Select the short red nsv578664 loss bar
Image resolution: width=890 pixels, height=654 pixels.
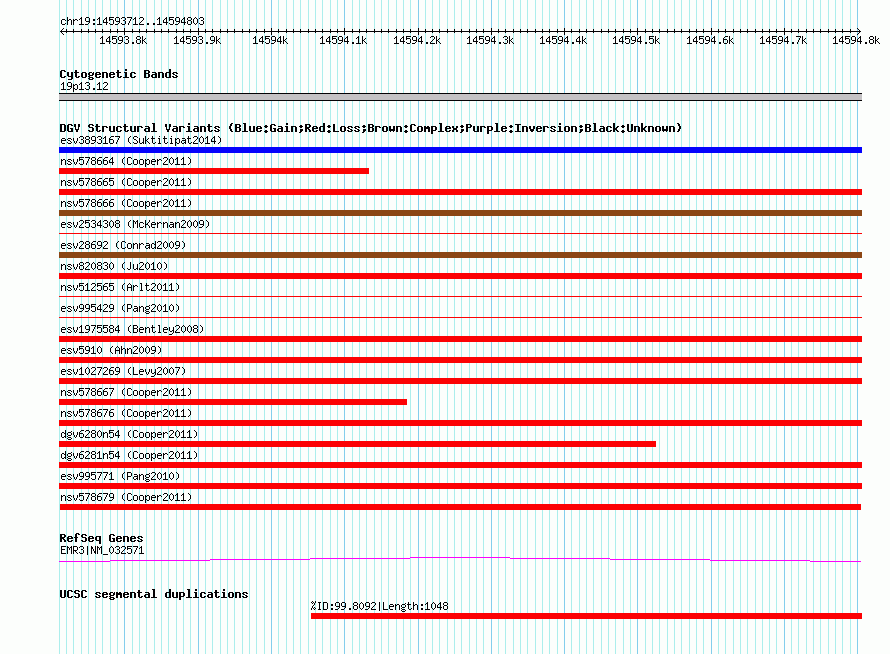click(214, 171)
